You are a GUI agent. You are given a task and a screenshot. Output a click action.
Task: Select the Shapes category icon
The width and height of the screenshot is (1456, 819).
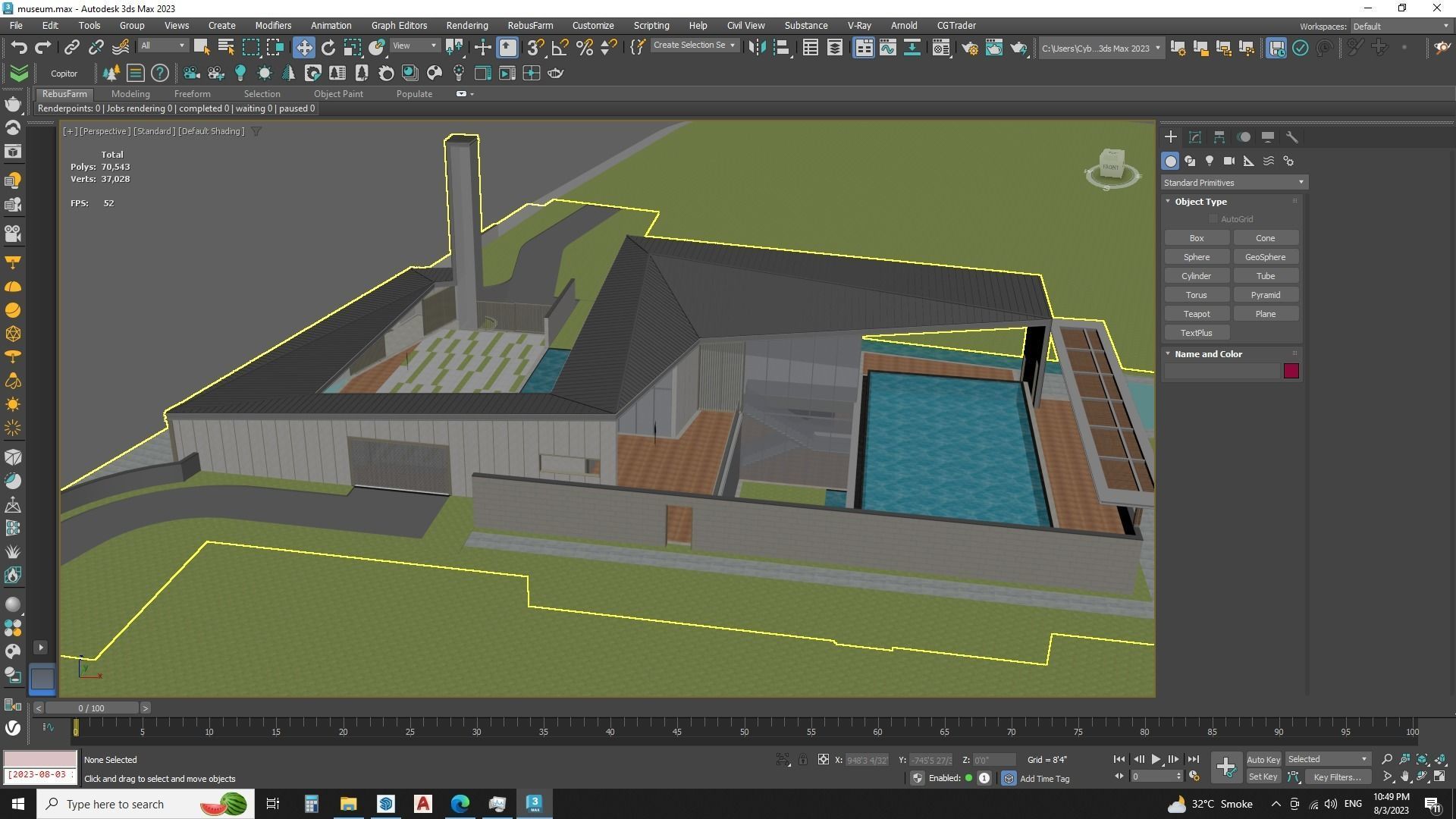pos(1190,161)
